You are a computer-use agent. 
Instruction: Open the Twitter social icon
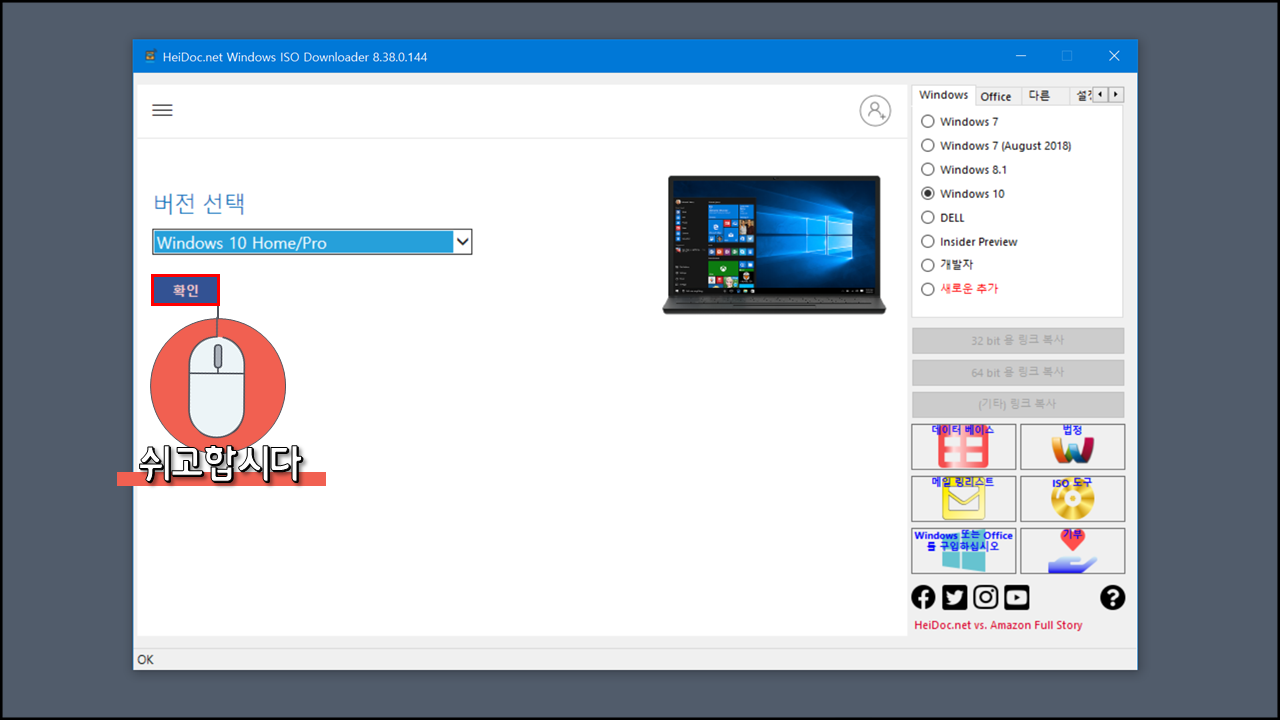point(955,598)
